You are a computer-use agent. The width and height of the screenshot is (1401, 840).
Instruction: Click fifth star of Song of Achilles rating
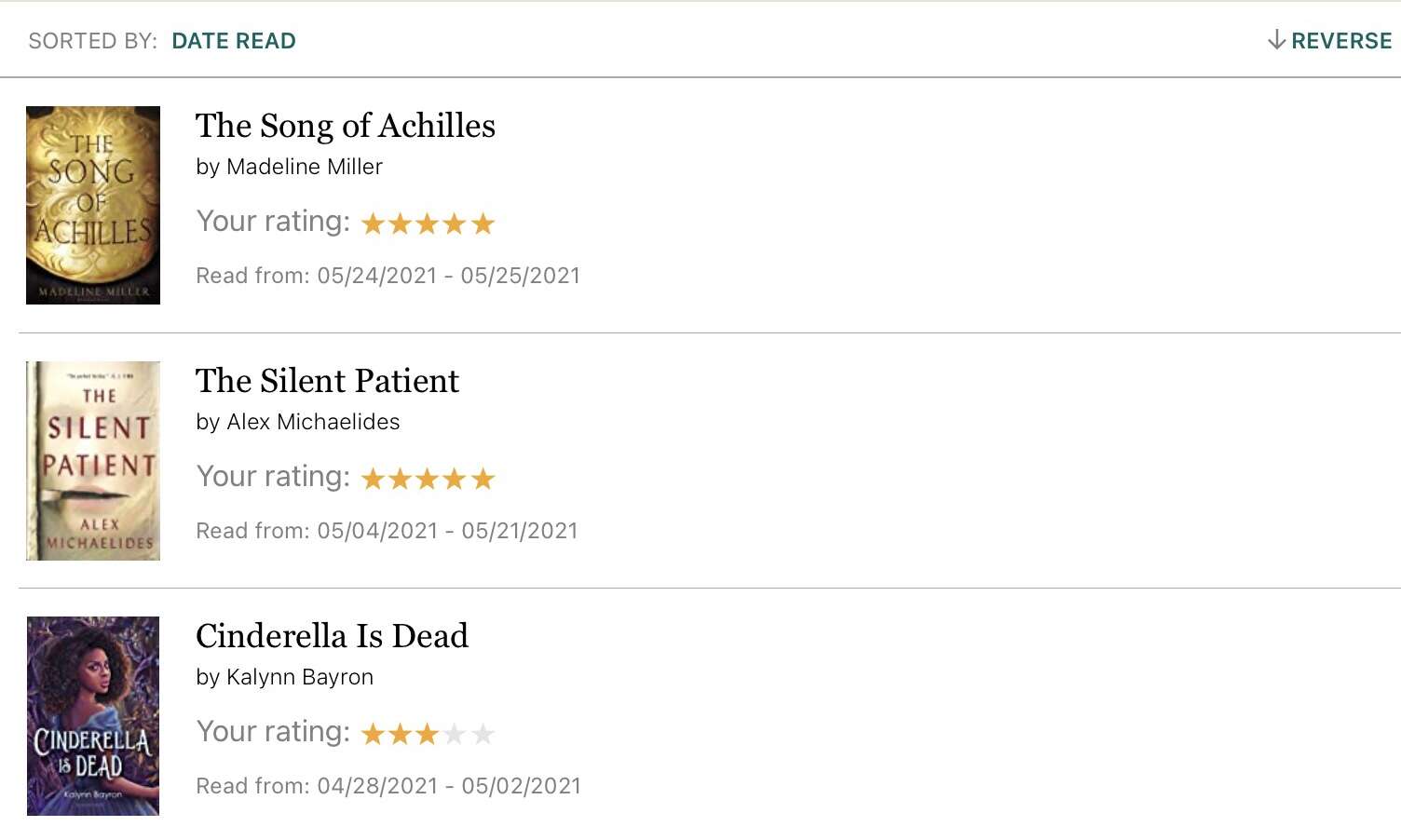coord(483,224)
